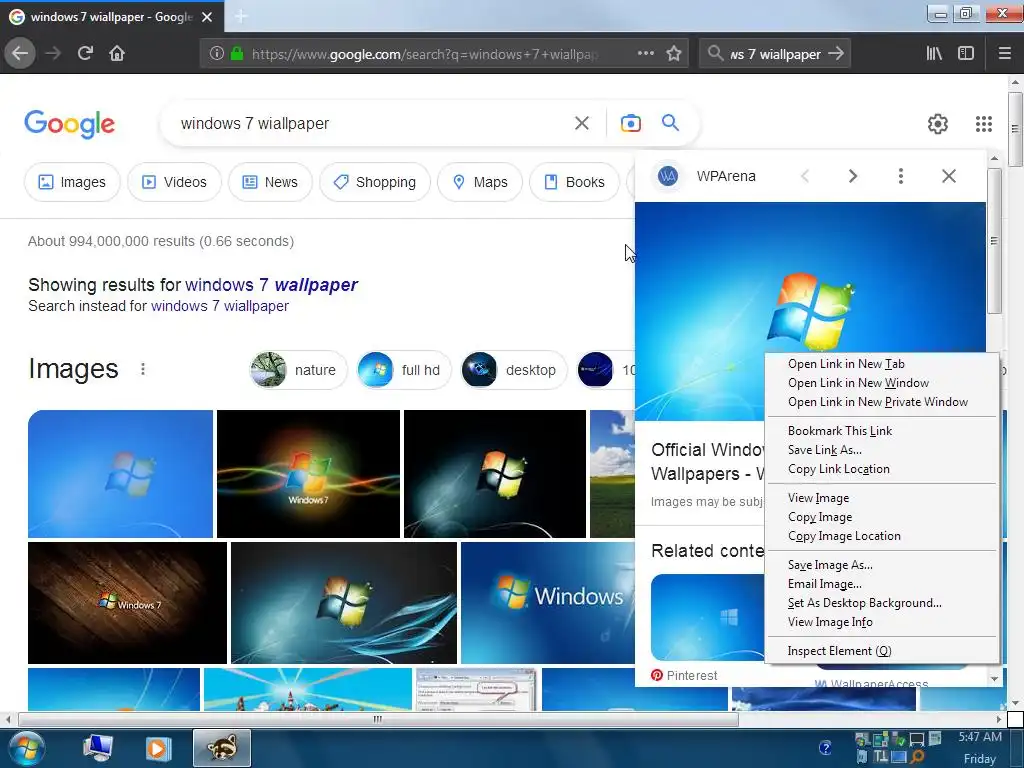Open the Google apps grid icon
1024x768 pixels.
[x=984, y=123]
